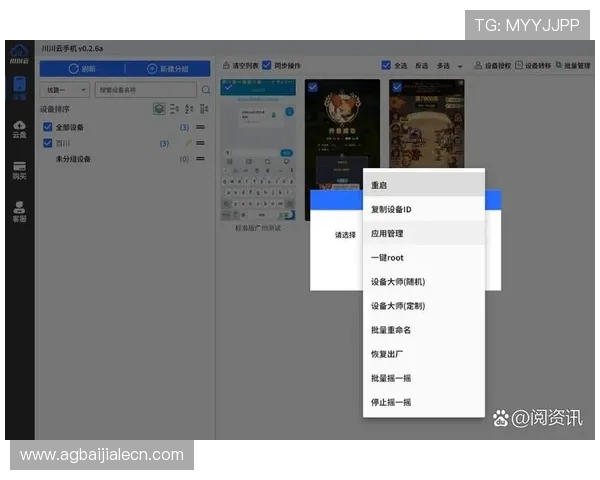Open the 客服 customer service sidebar icon
600x480 pixels.
coord(19,211)
